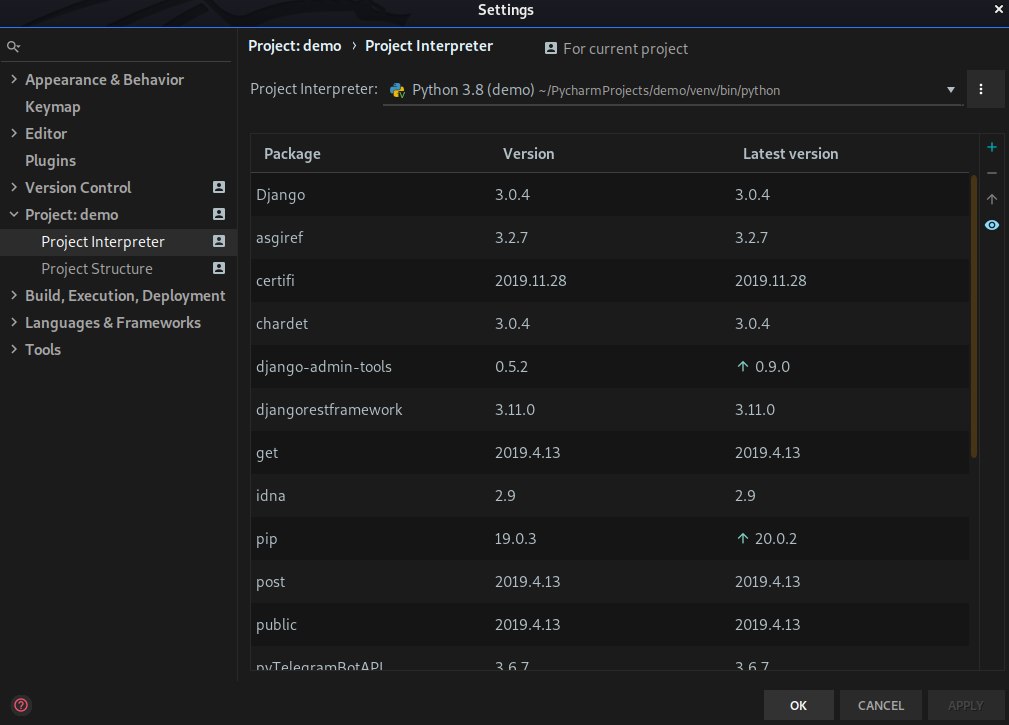1009x725 pixels.
Task: Click project-level icon next to Project Structure
Action: 219,268
